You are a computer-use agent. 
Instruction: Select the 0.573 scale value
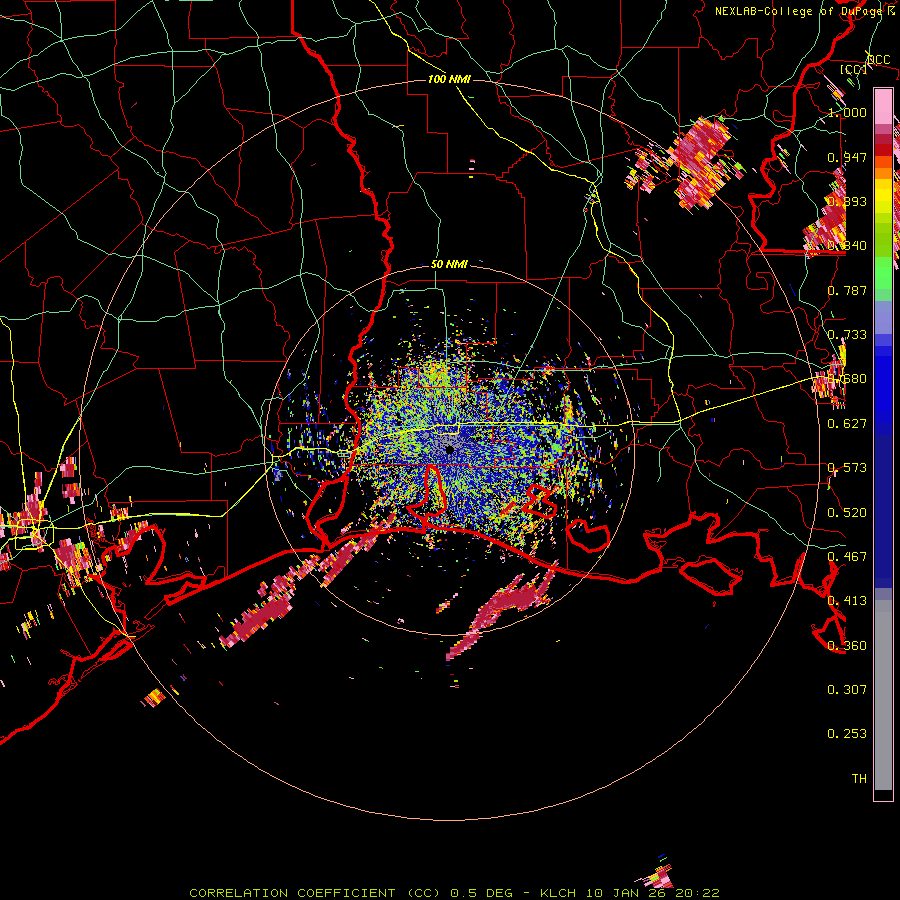coord(847,468)
